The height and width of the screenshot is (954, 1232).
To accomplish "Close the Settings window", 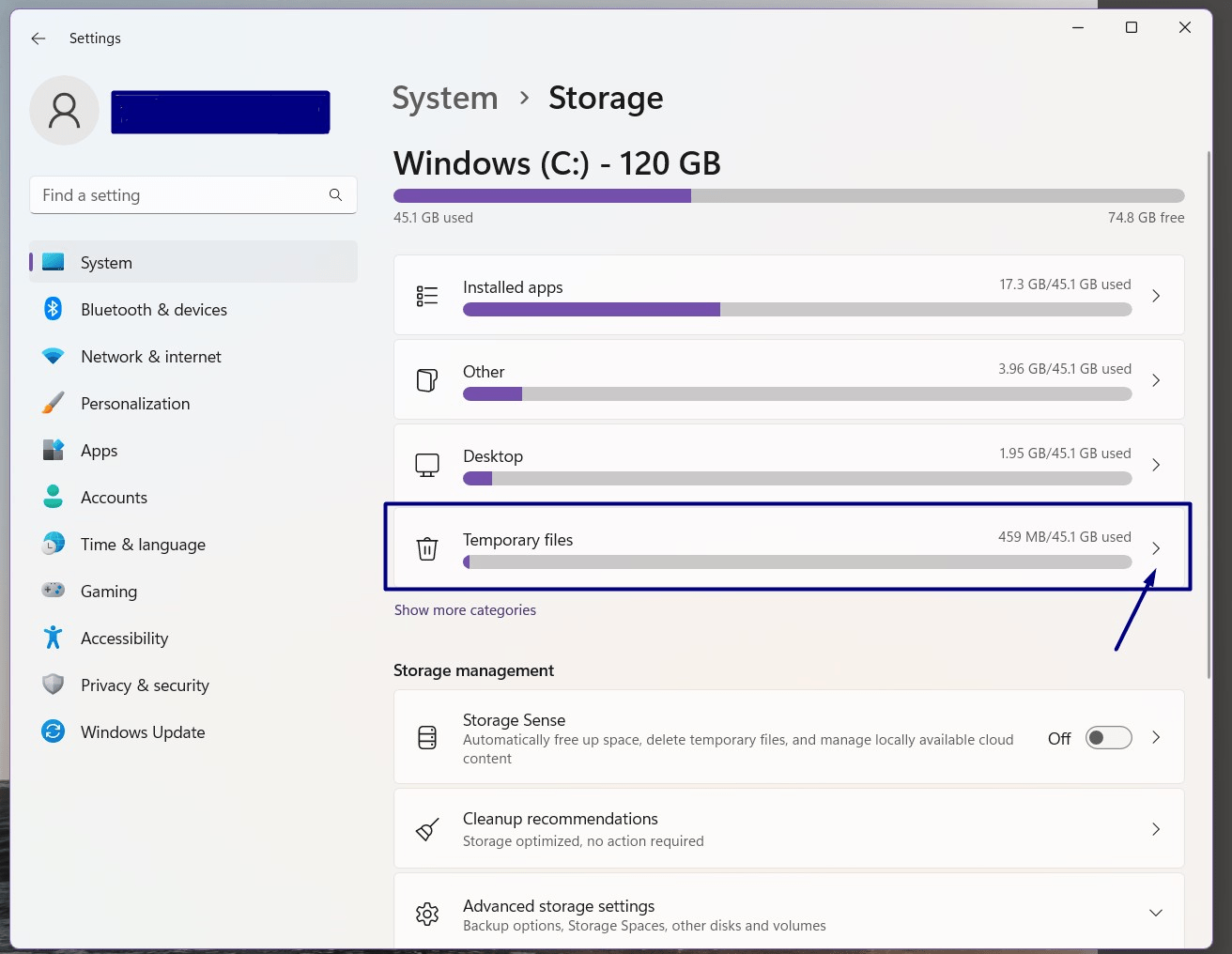I will tap(1185, 27).
